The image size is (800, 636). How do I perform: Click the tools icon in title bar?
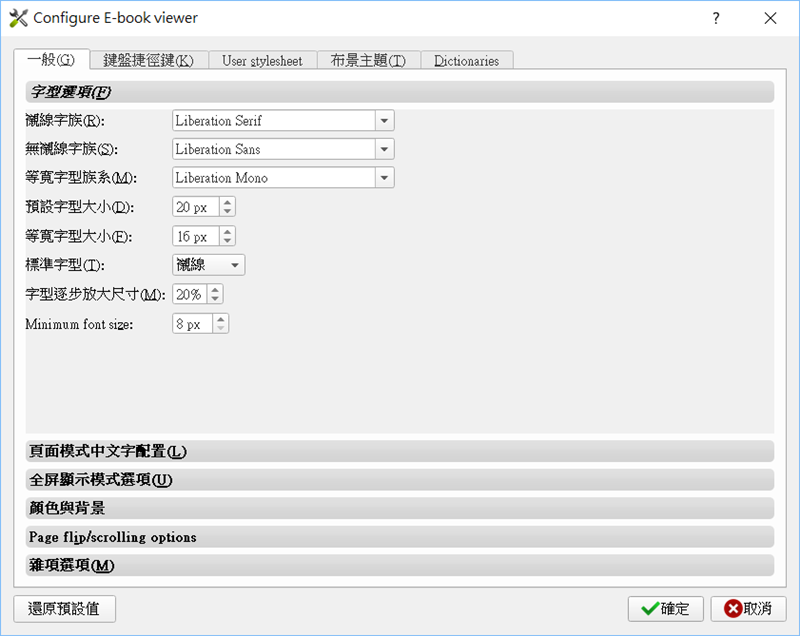[x=18, y=18]
